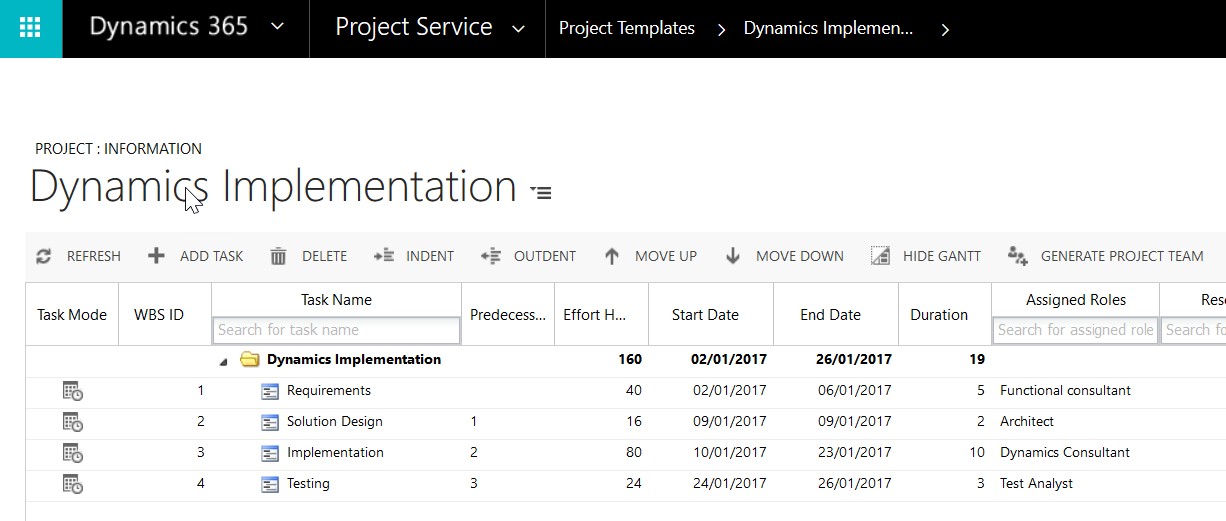Sort by Task Mode column header
The height and width of the screenshot is (521, 1226).
tap(72, 314)
